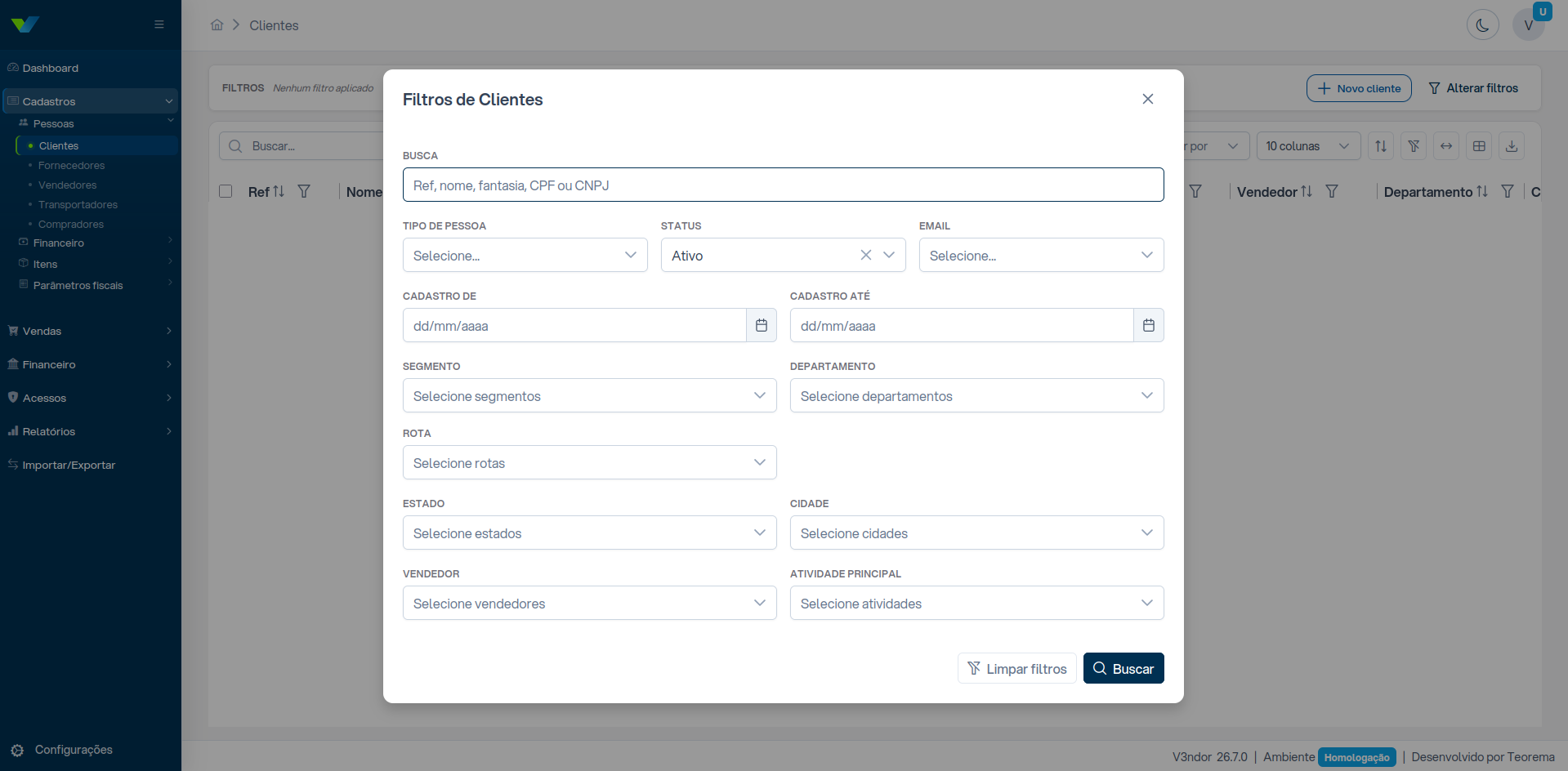The width and height of the screenshot is (1568, 771).
Task: Open the Estado selection dropdown
Action: tap(589, 533)
